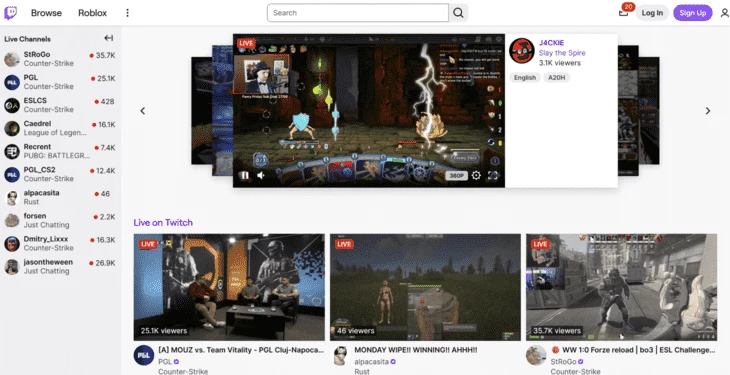Select the English tag

tap(525, 78)
